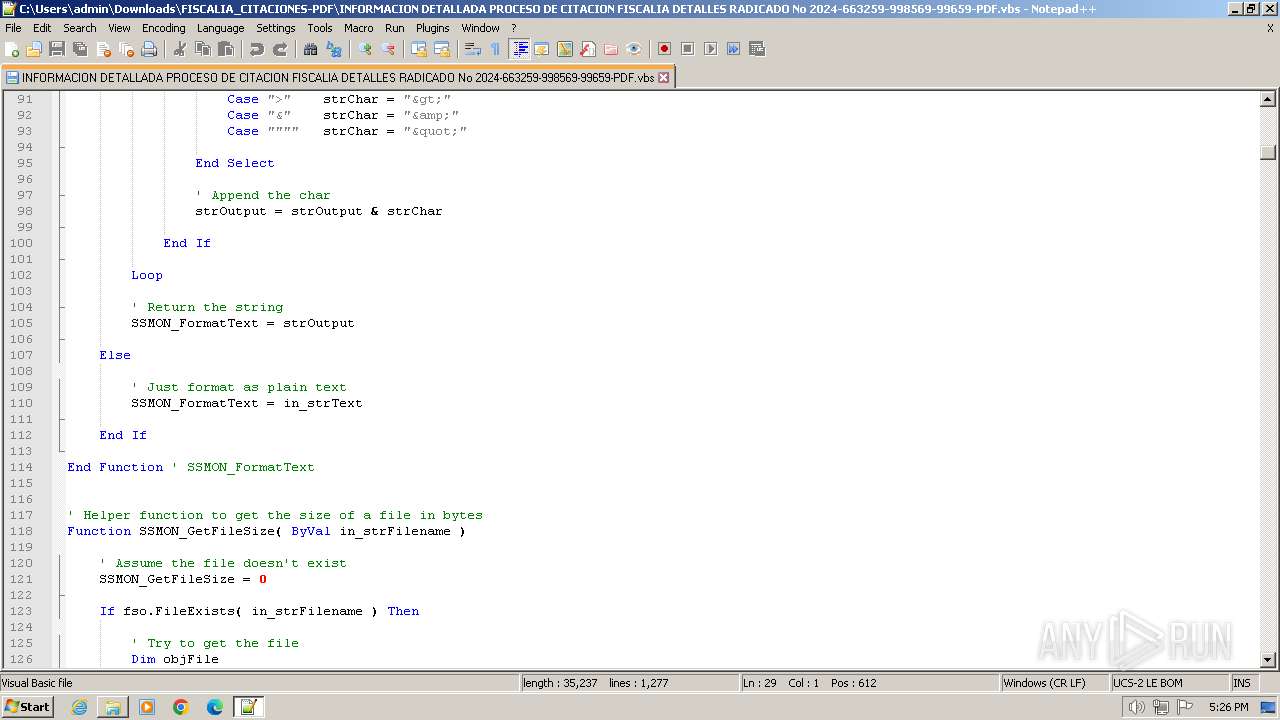The image size is (1280, 720).
Task: Open the Plugins menu
Action: click(432, 28)
